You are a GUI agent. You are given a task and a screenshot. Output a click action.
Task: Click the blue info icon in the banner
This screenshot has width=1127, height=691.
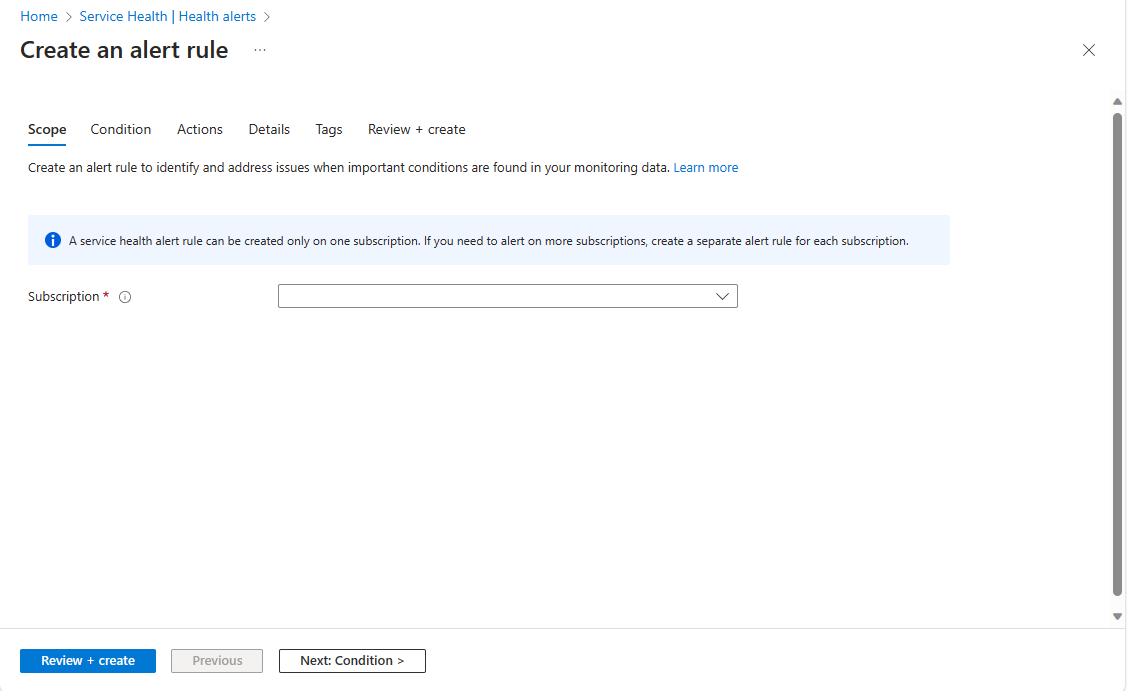coord(52,240)
